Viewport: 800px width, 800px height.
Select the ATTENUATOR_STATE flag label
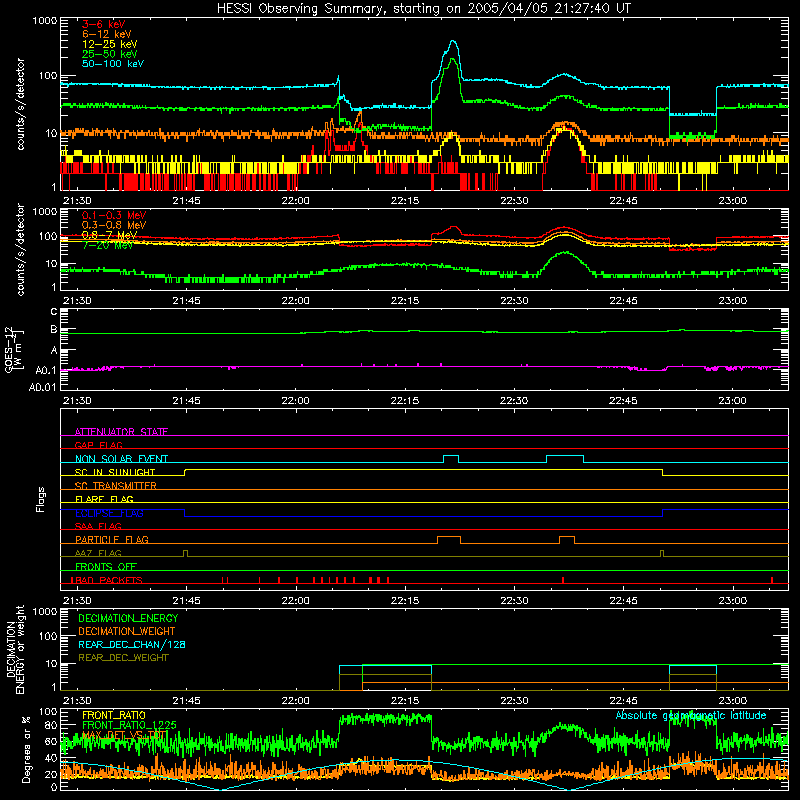(121, 432)
